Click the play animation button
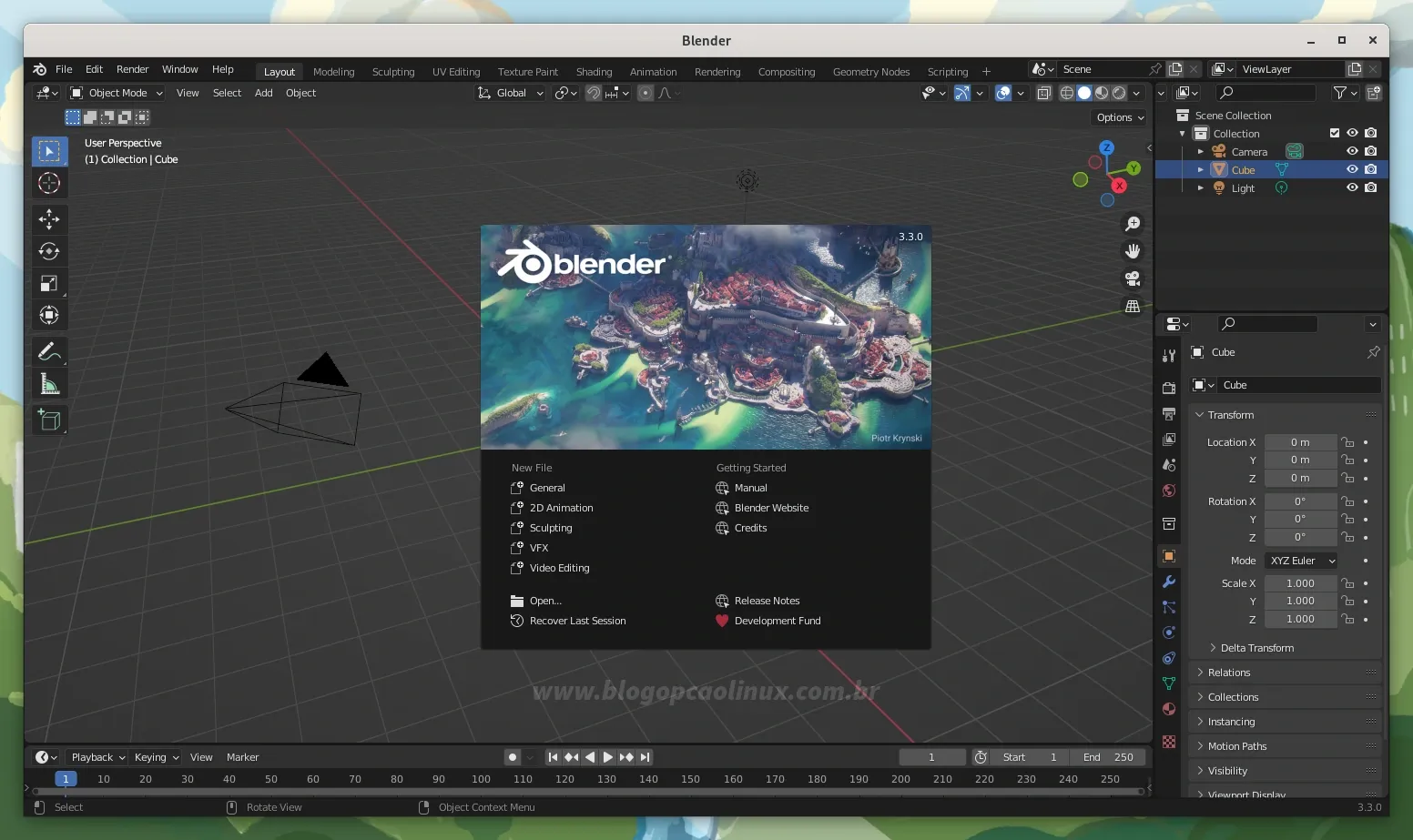This screenshot has width=1413, height=840. (608, 757)
